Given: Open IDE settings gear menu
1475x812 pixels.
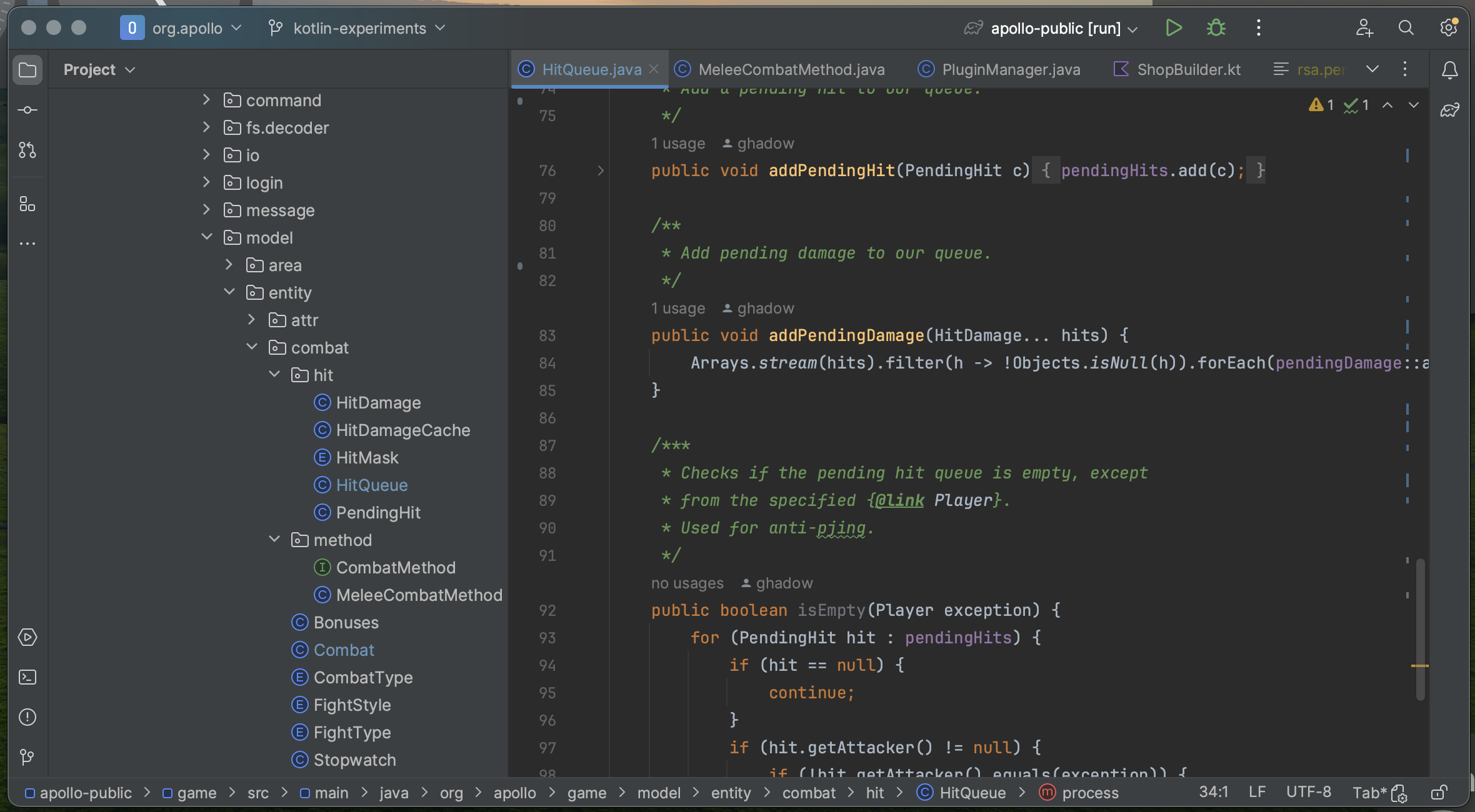Looking at the screenshot, I should click(x=1448, y=28).
